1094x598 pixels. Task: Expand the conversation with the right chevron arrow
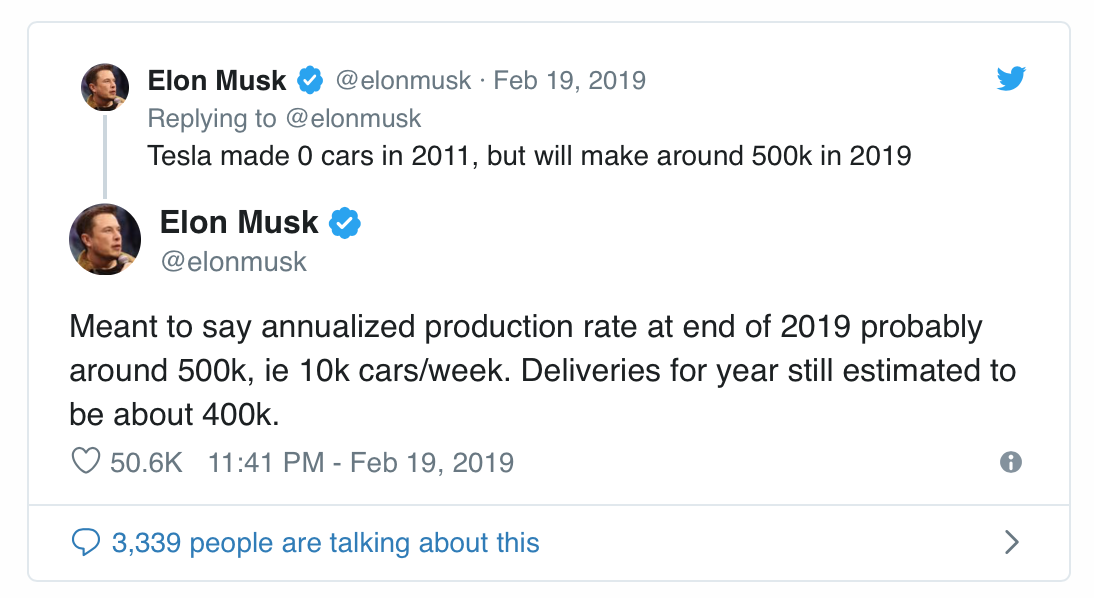click(x=1012, y=542)
